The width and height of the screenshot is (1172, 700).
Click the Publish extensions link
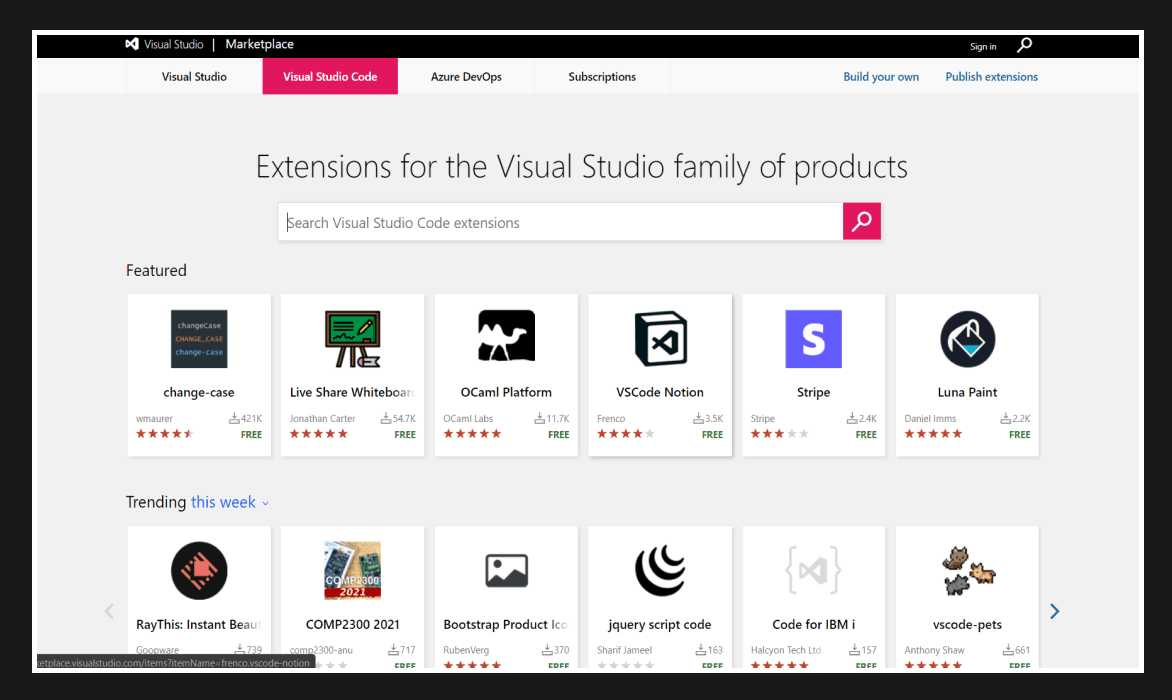point(991,76)
